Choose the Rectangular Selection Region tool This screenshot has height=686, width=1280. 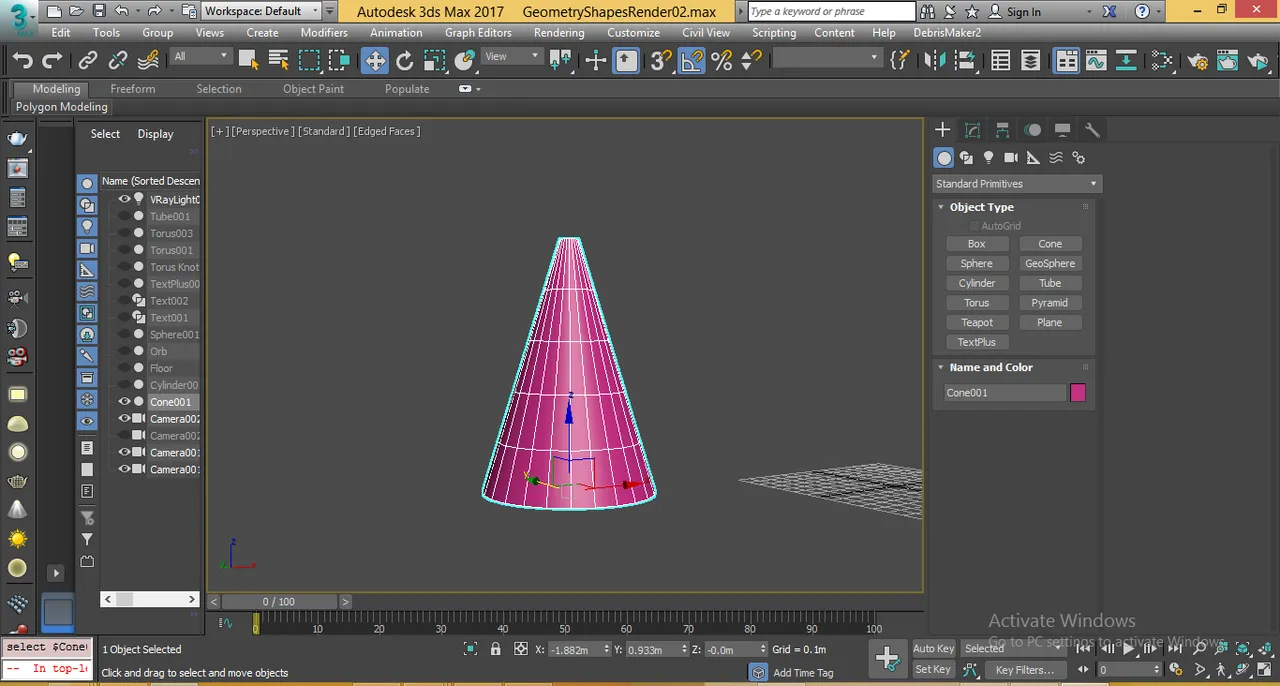(x=310, y=61)
